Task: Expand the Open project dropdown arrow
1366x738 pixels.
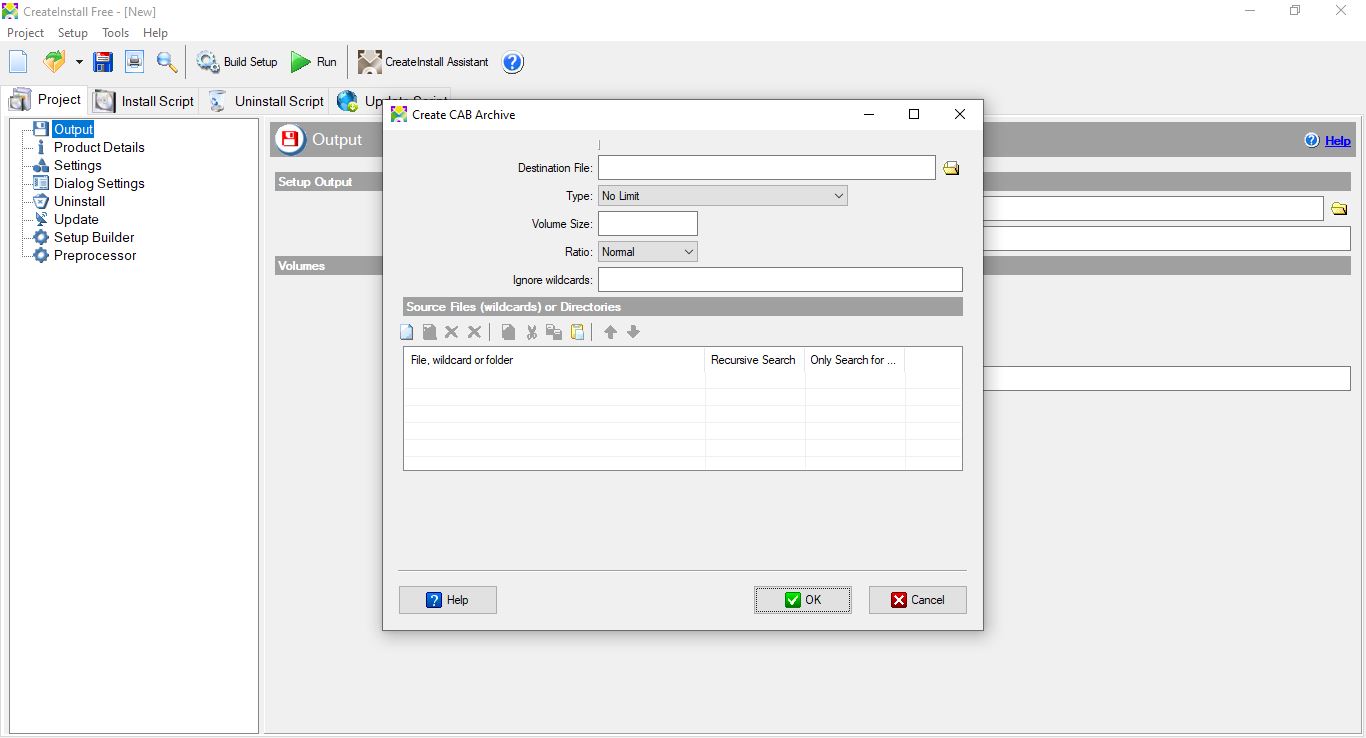Action: tap(79, 62)
